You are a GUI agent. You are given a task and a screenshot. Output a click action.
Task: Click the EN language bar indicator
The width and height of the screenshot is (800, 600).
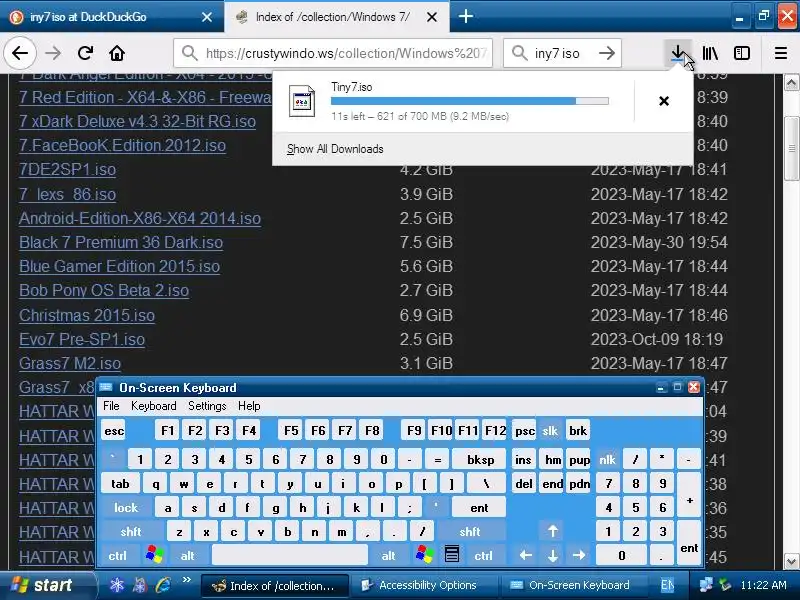coord(667,585)
